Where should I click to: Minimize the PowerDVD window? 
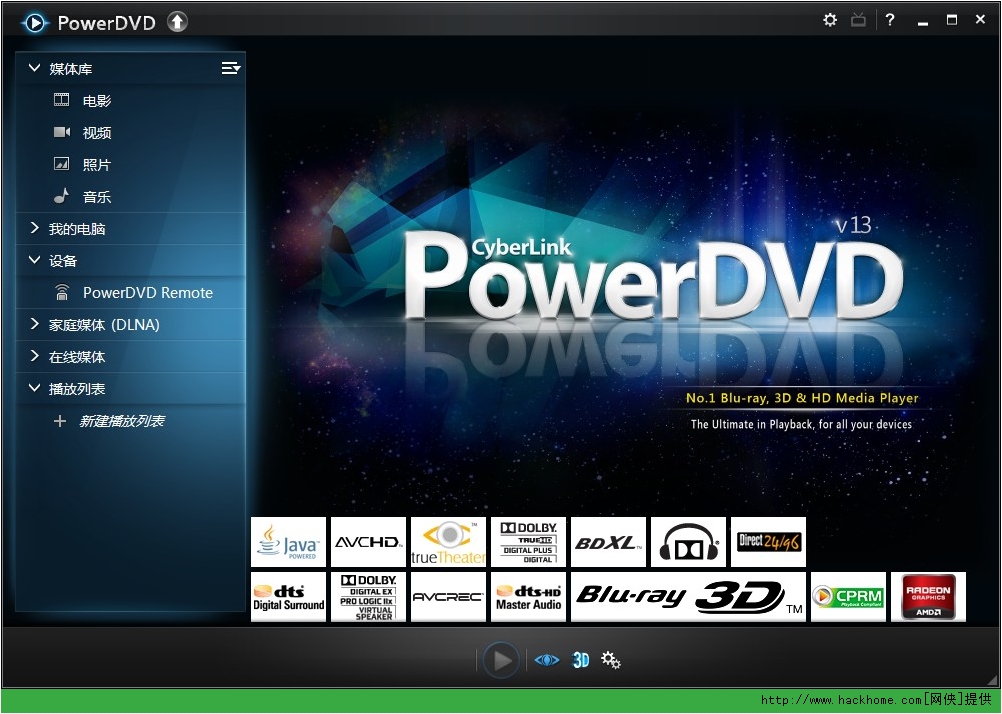[x=922, y=22]
